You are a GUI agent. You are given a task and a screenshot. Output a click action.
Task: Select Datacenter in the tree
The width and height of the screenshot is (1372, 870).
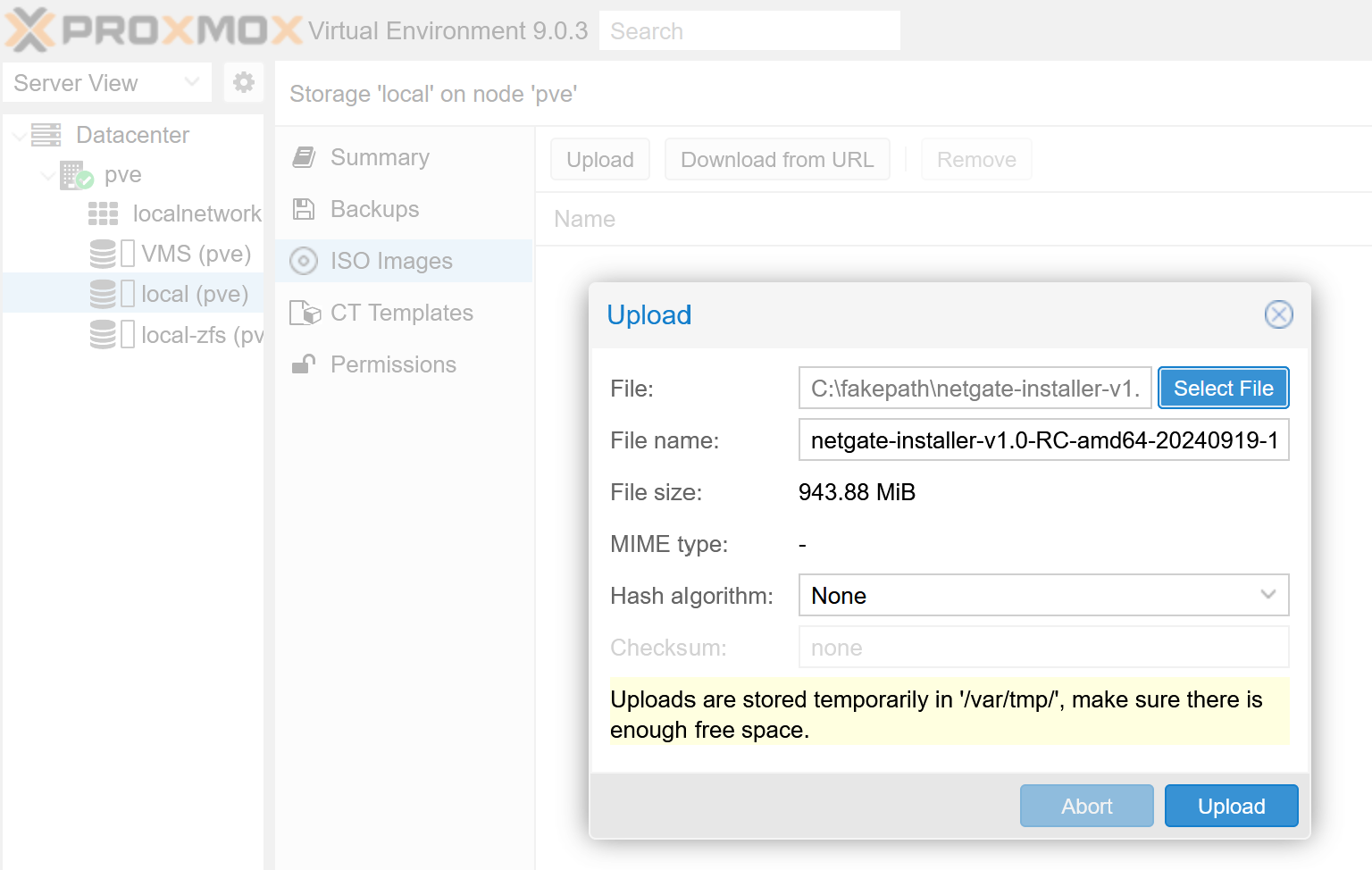(133, 135)
